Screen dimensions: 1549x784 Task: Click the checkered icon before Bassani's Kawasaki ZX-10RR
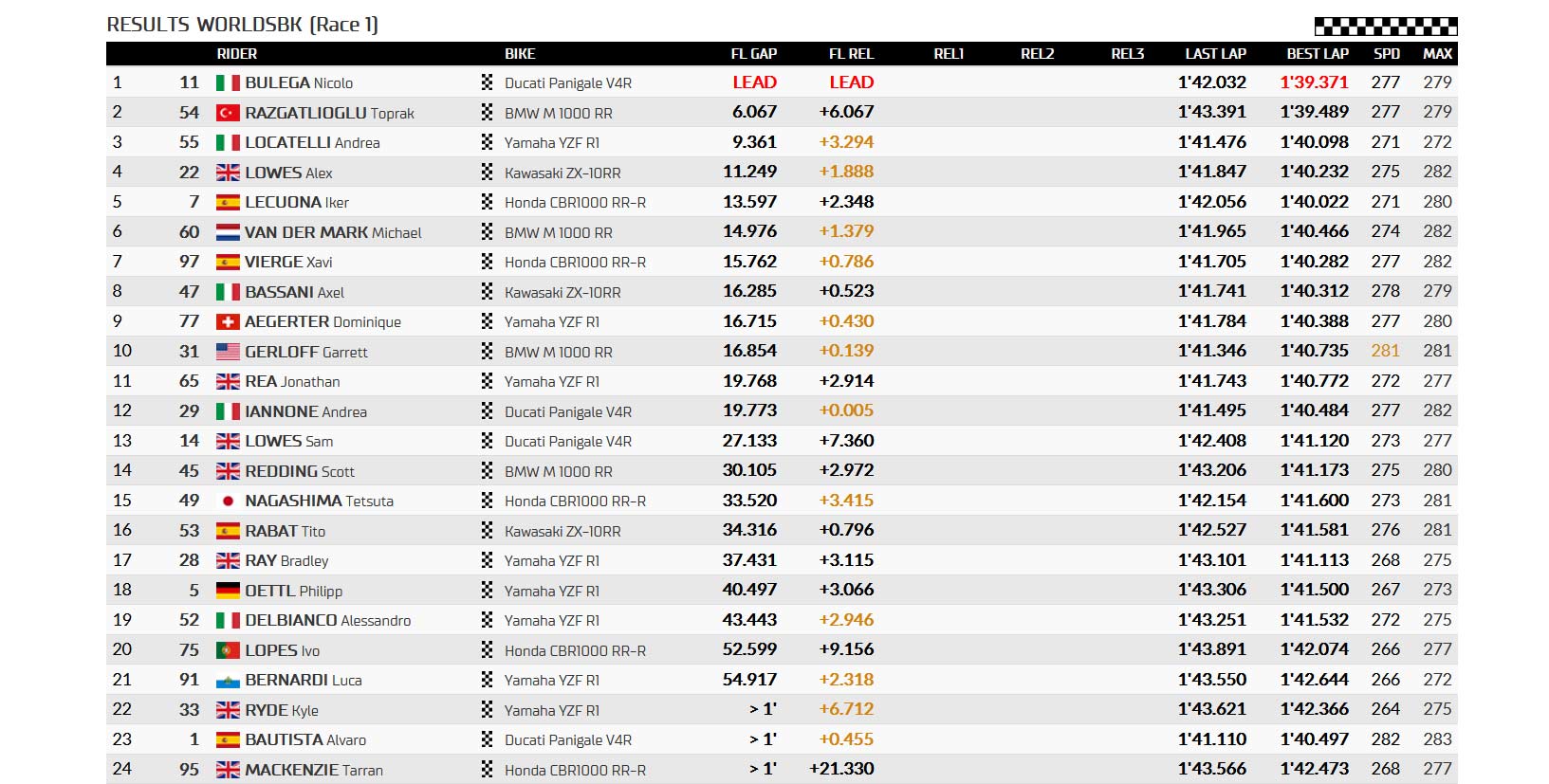pos(487,292)
